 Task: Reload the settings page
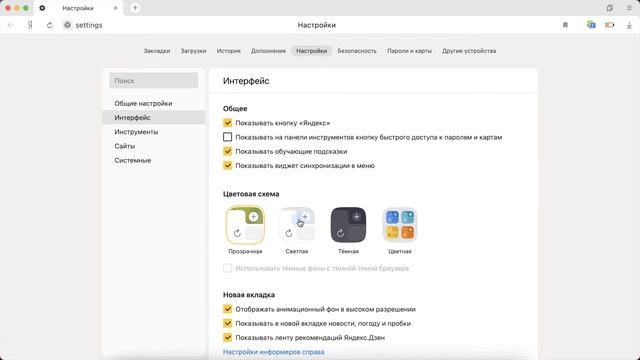click(49, 25)
